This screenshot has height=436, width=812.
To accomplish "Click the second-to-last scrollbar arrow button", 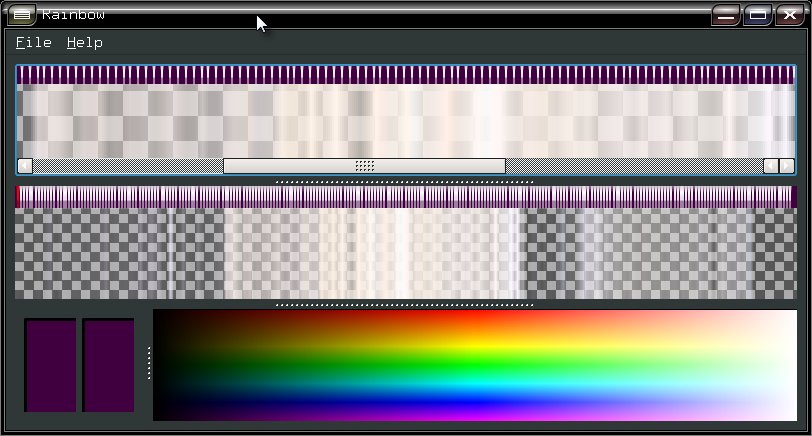I will click(x=771, y=166).
